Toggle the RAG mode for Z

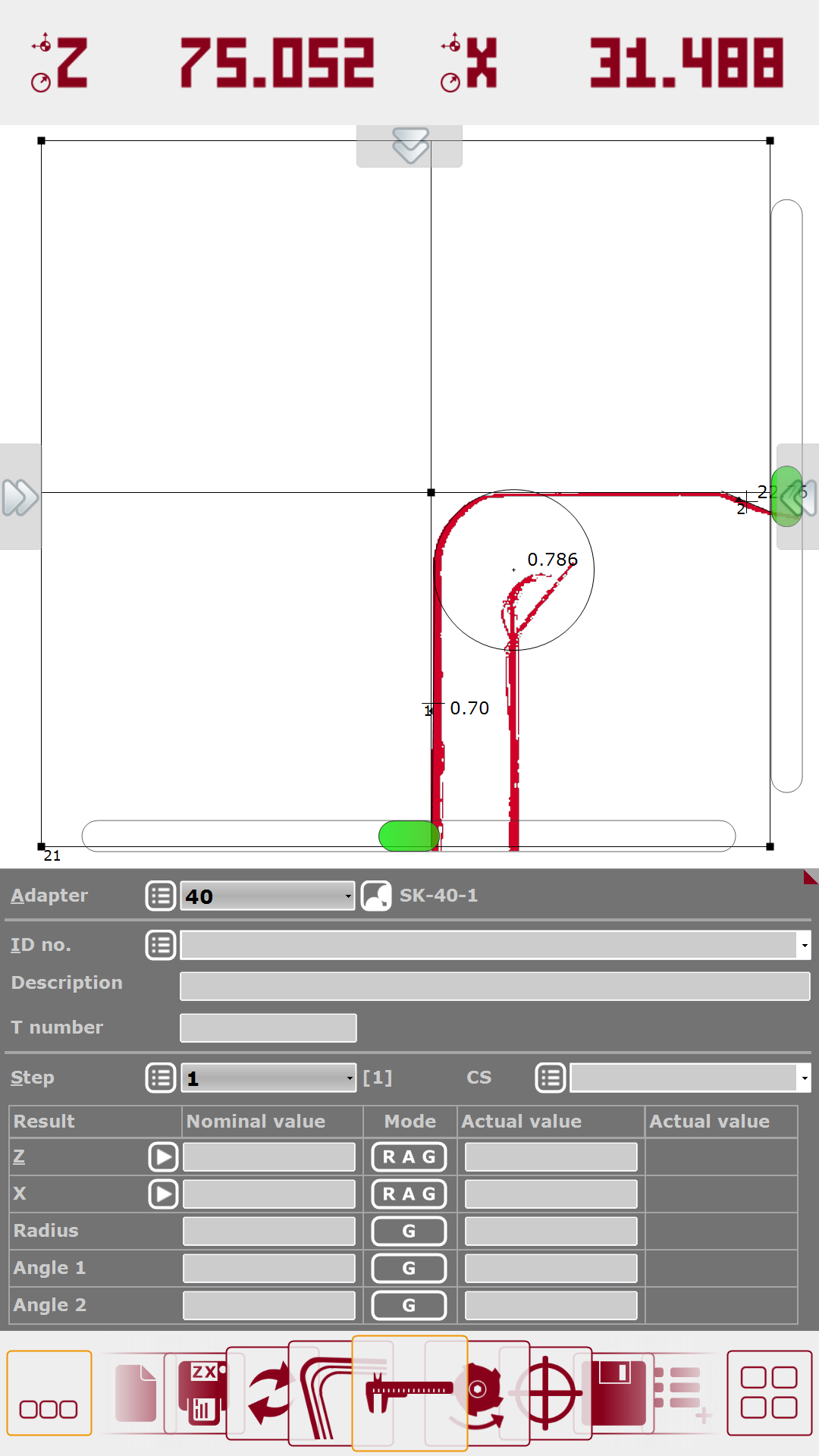pyautogui.click(x=409, y=1157)
